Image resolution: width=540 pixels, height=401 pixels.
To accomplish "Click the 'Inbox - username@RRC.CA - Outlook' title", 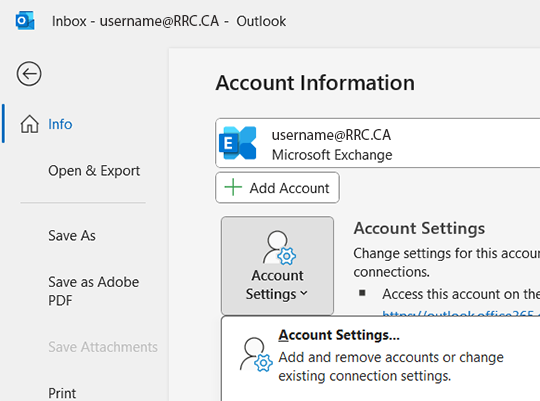I will (169, 21).
